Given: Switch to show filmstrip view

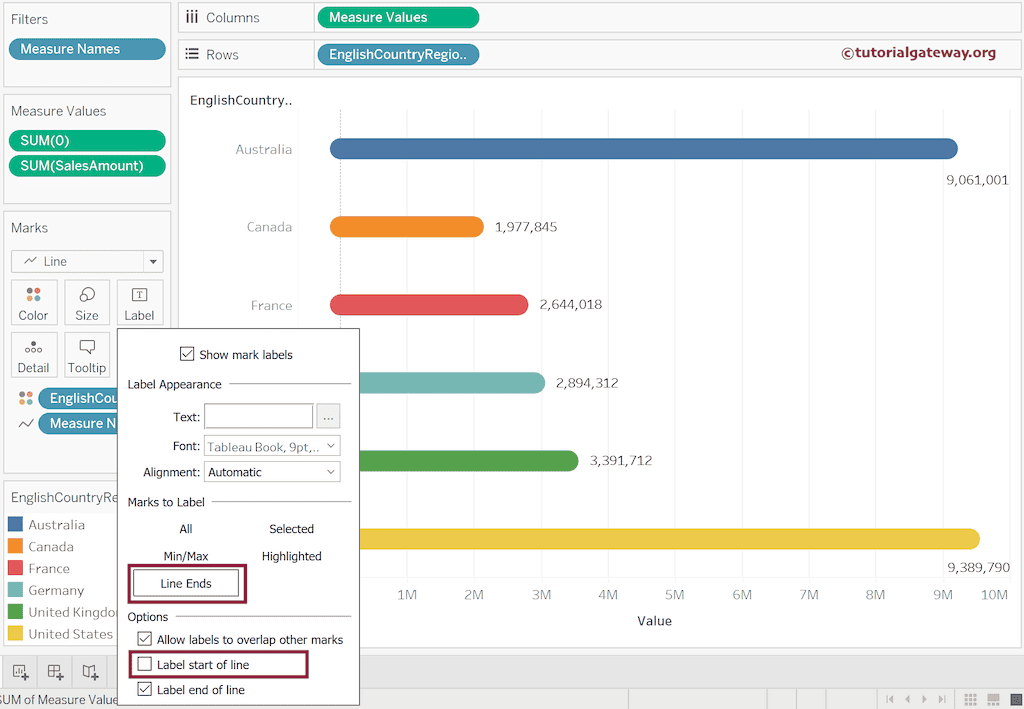Looking at the screenshot, I should (x=993, y=699).
